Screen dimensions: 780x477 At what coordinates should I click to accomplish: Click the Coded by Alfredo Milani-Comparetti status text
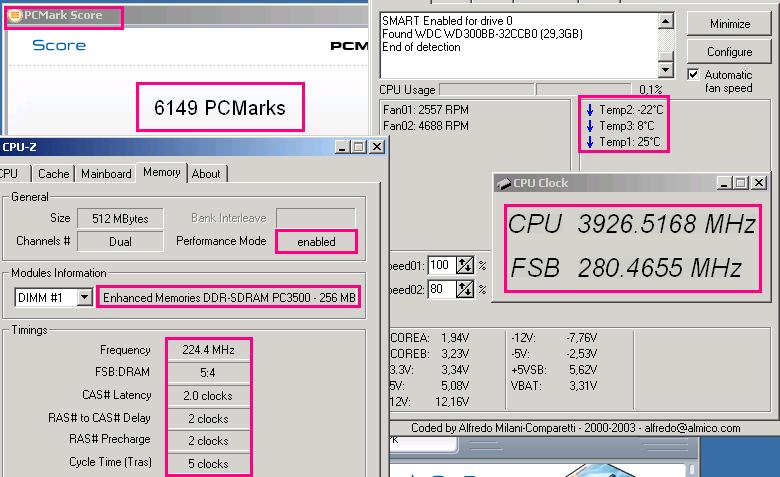(x=576, y=428)
